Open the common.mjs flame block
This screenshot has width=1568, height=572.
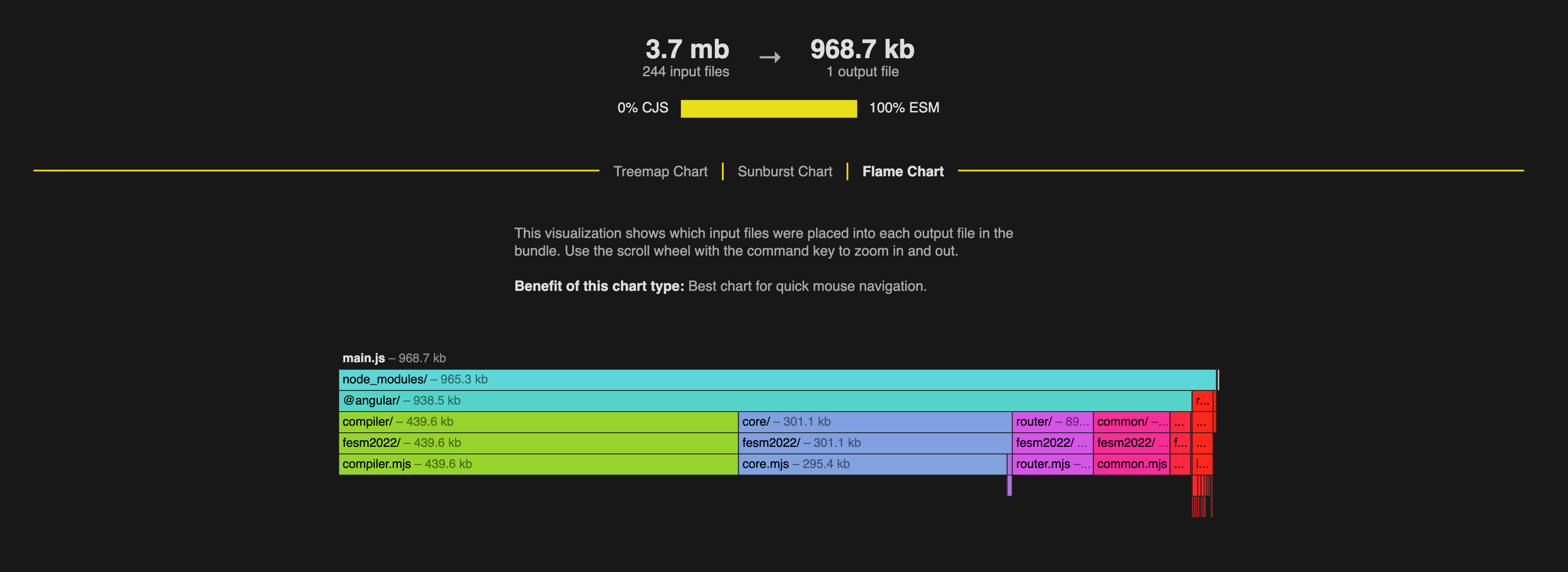(1132, 464)
